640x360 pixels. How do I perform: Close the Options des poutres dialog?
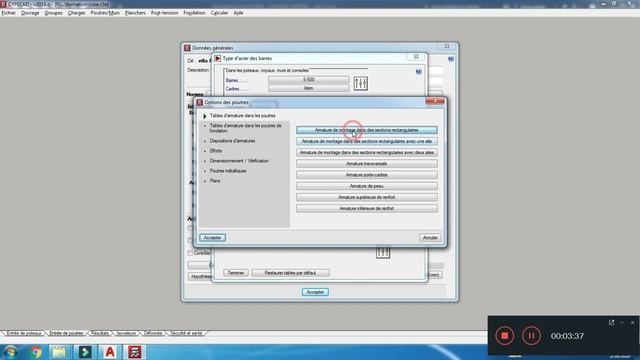pos(435,101)
